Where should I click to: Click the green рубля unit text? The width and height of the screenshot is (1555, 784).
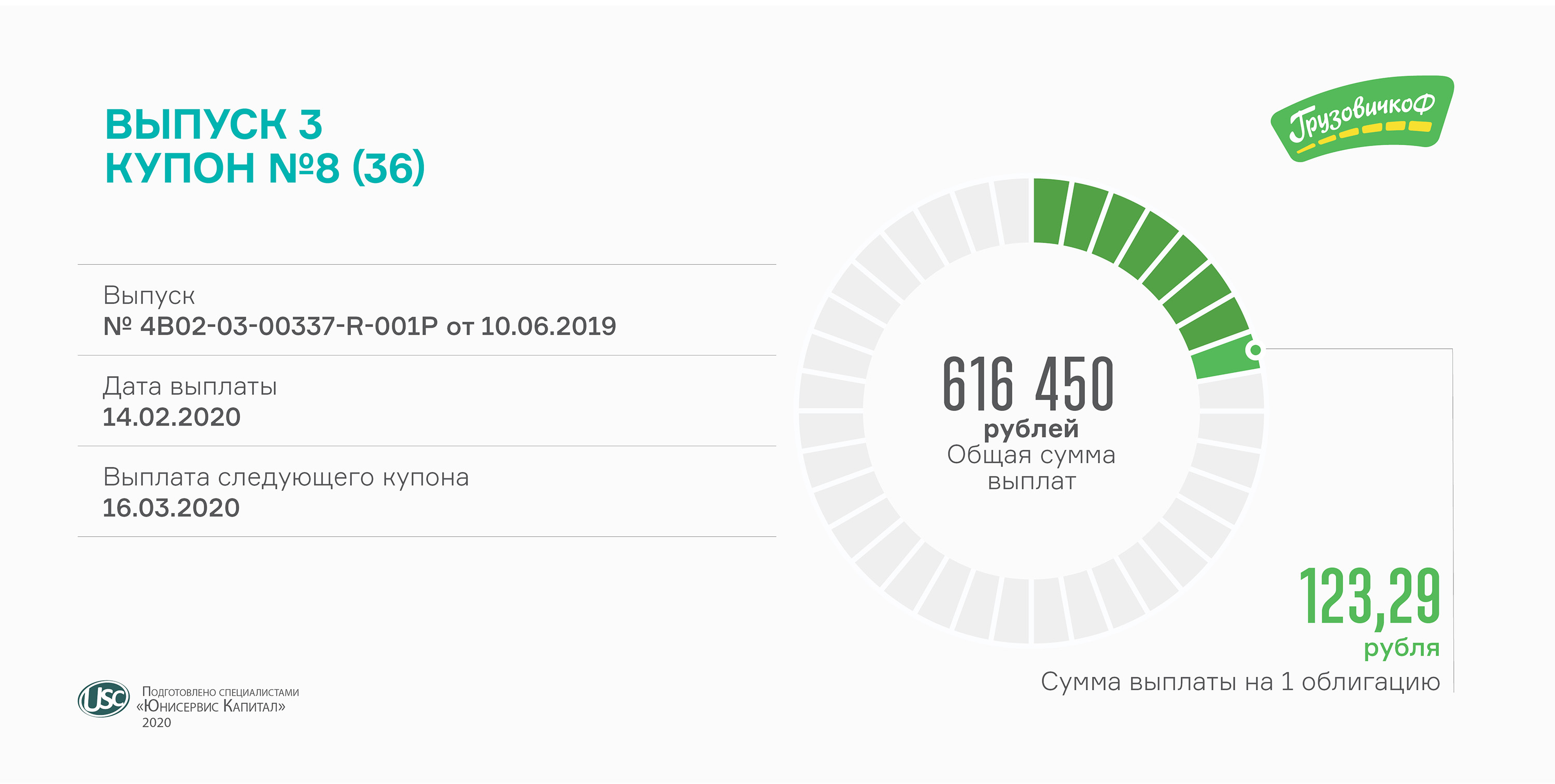[1401, 648]
